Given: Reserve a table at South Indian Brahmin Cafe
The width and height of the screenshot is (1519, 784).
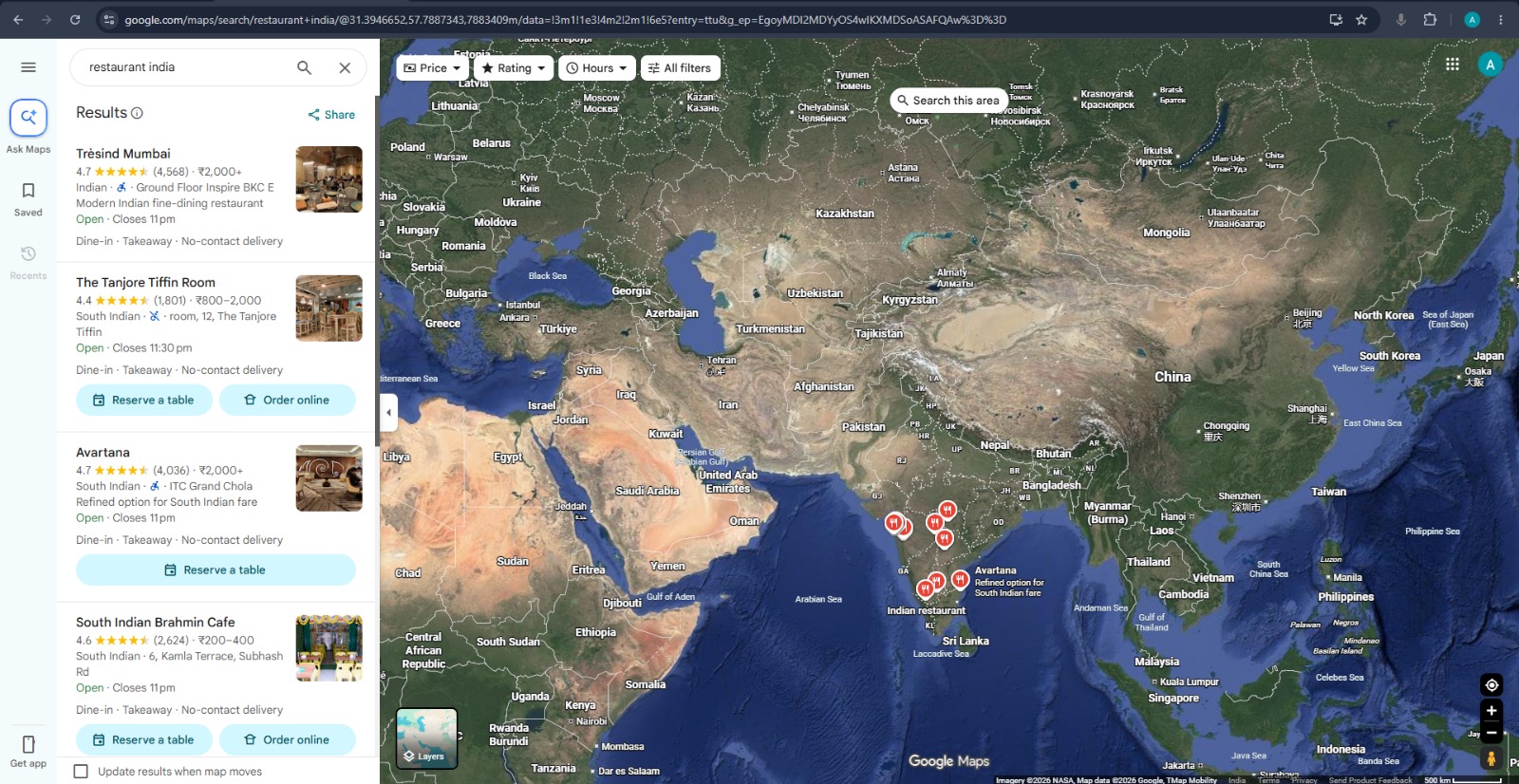Looking at the screenshot, I should point(143,740).
